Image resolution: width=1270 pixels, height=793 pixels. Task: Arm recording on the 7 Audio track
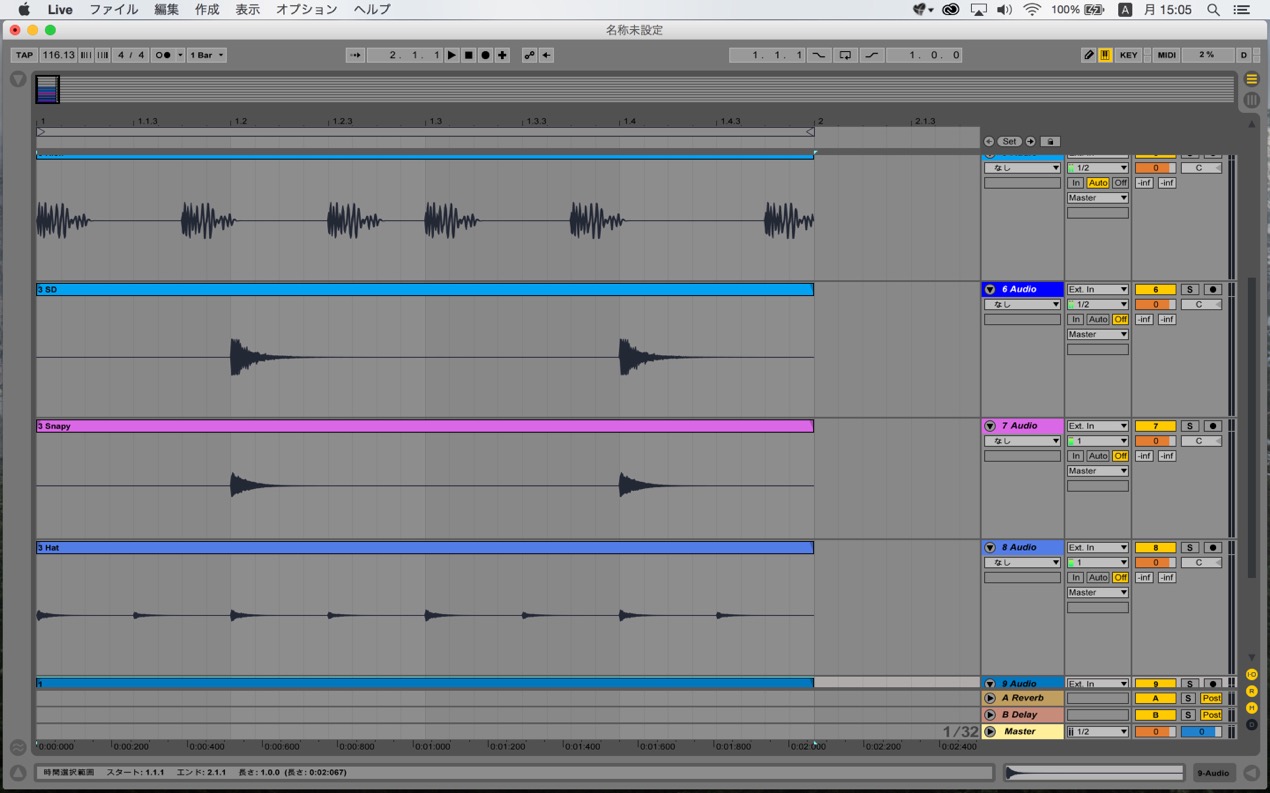tap(1213, 426)
